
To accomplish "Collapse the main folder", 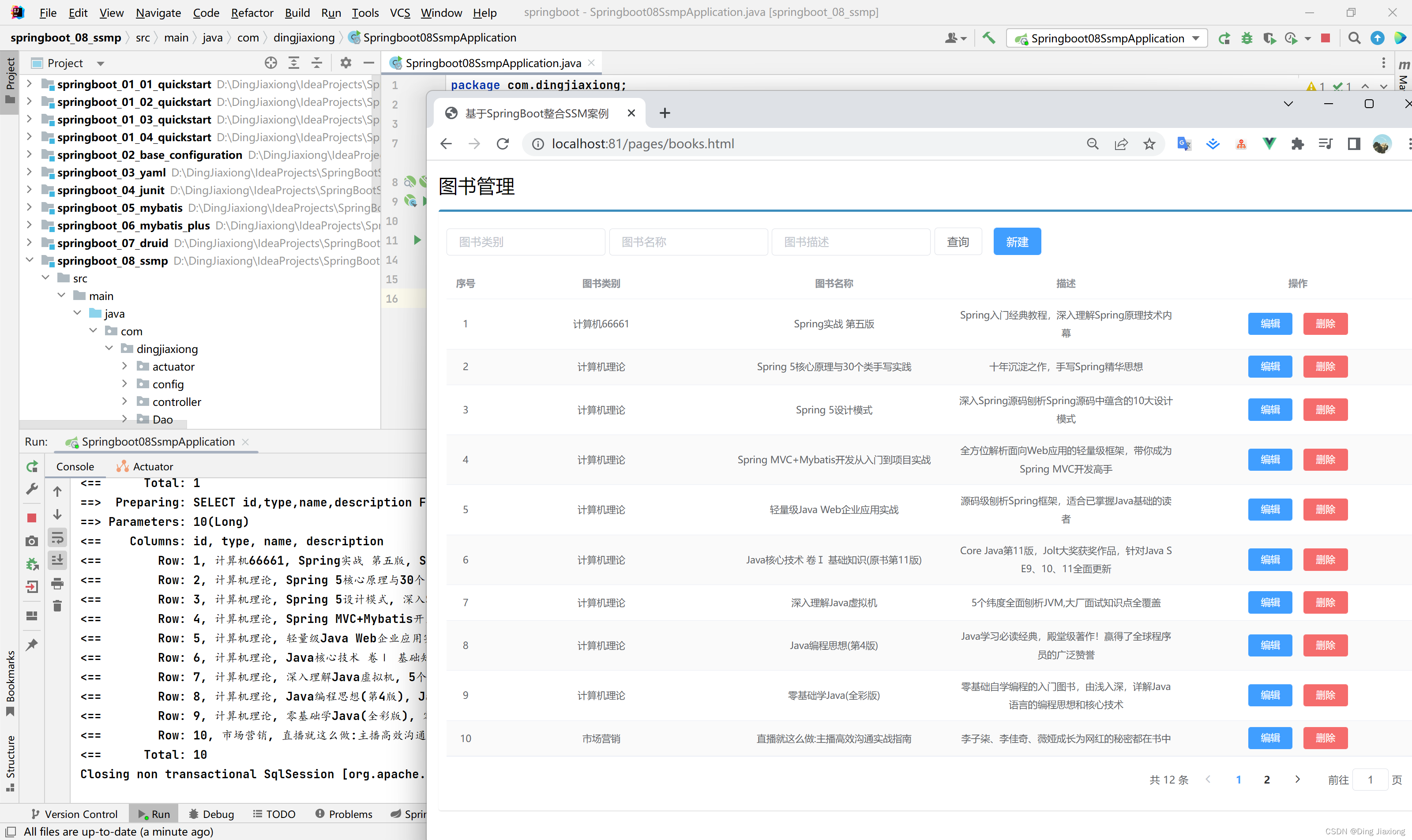I will pyautogui.click(x=61, y=296).
